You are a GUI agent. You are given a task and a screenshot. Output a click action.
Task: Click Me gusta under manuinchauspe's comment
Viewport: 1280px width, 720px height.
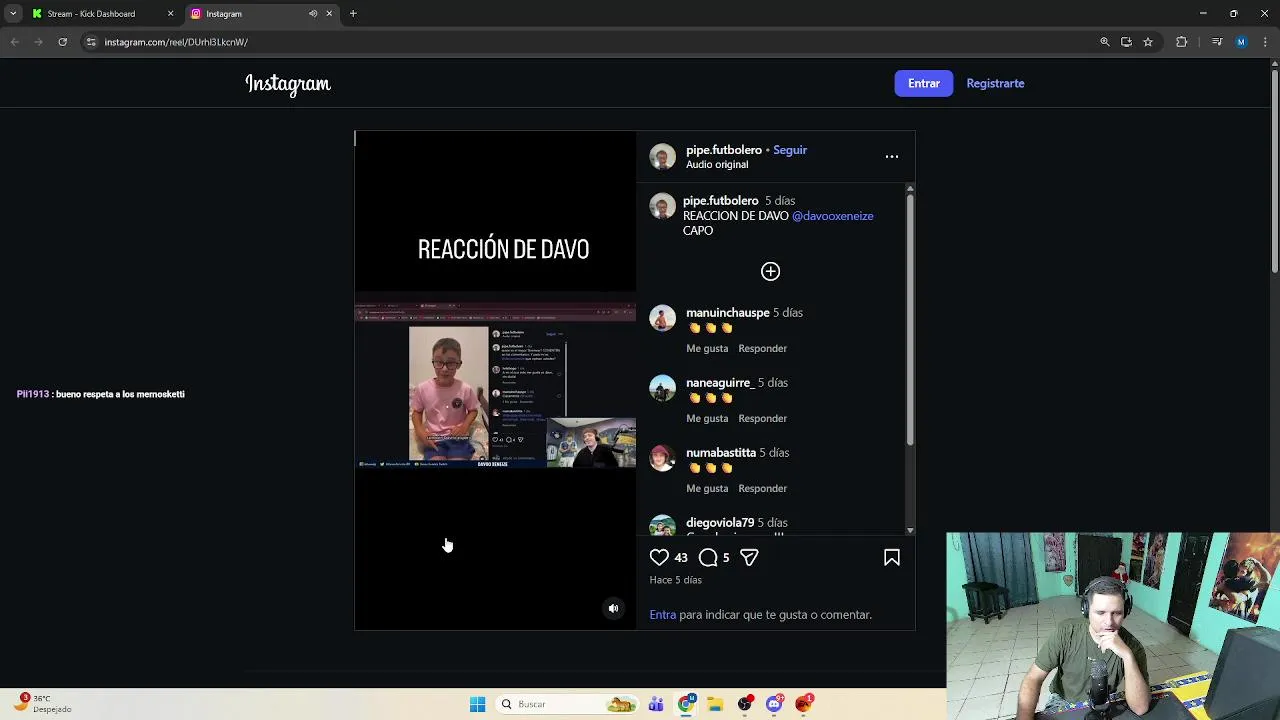(x=707, y=349)
